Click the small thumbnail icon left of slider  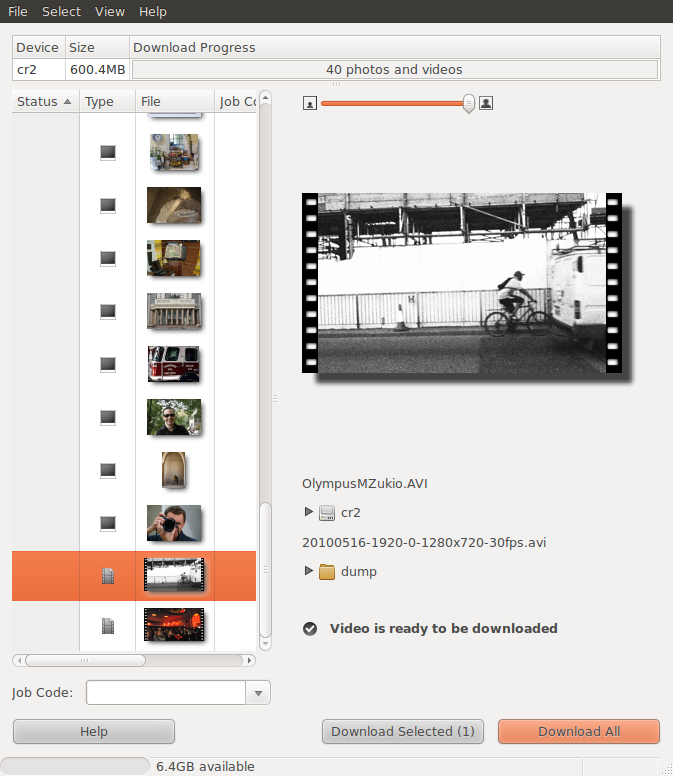310,103
